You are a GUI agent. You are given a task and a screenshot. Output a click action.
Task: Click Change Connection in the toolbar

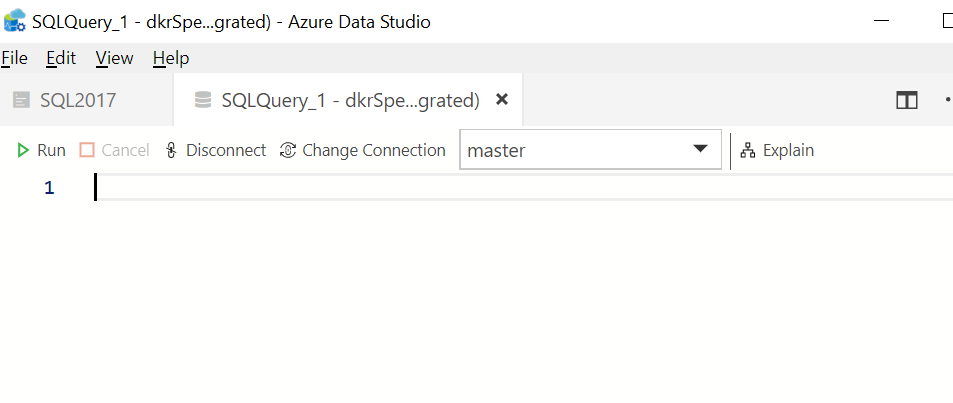coord(363,151)
